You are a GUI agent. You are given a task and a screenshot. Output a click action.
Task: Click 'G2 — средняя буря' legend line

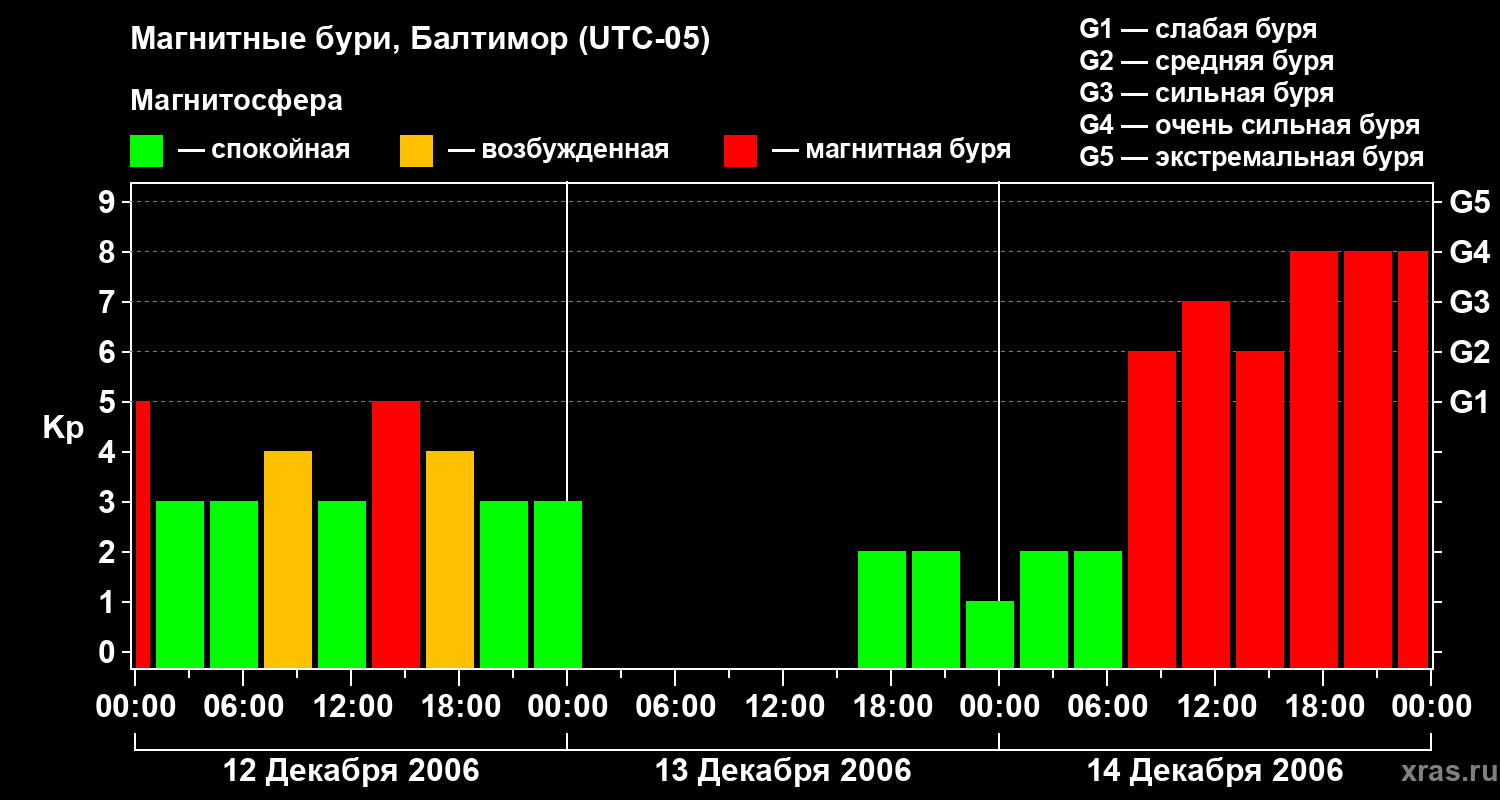click(1206, 61)
